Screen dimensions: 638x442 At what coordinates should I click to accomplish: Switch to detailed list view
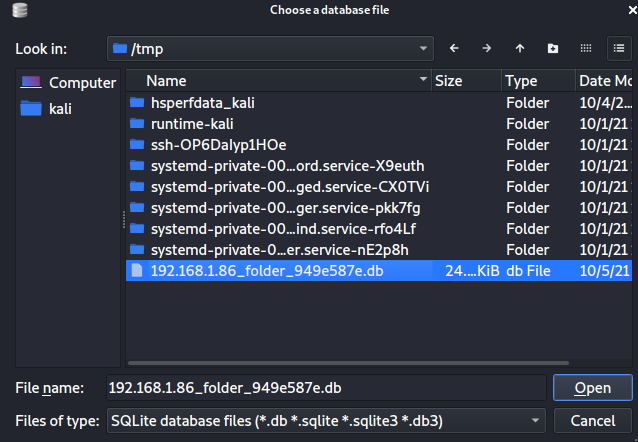tap(619, 48)
